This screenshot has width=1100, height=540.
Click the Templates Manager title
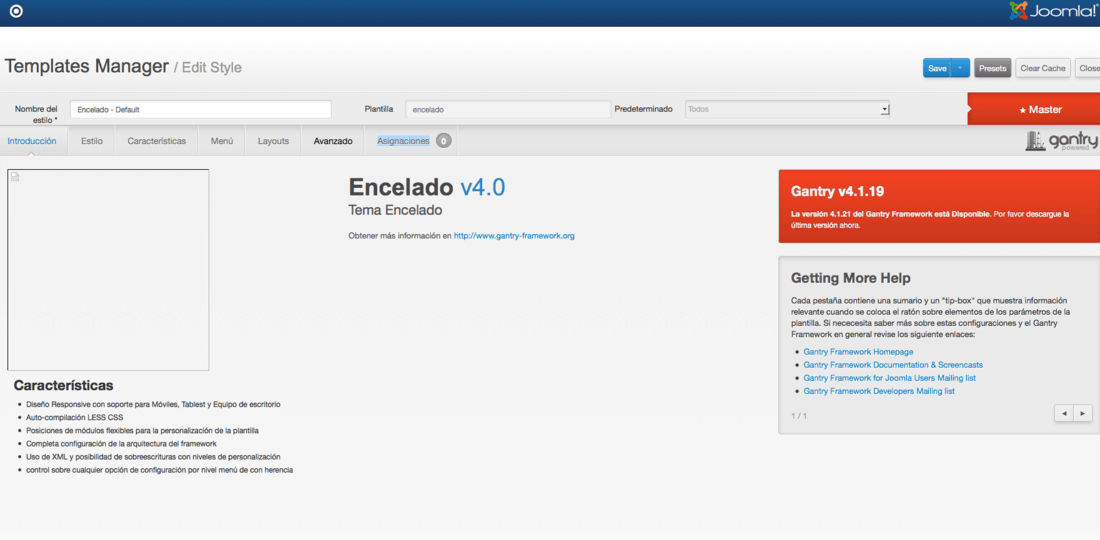87,67
